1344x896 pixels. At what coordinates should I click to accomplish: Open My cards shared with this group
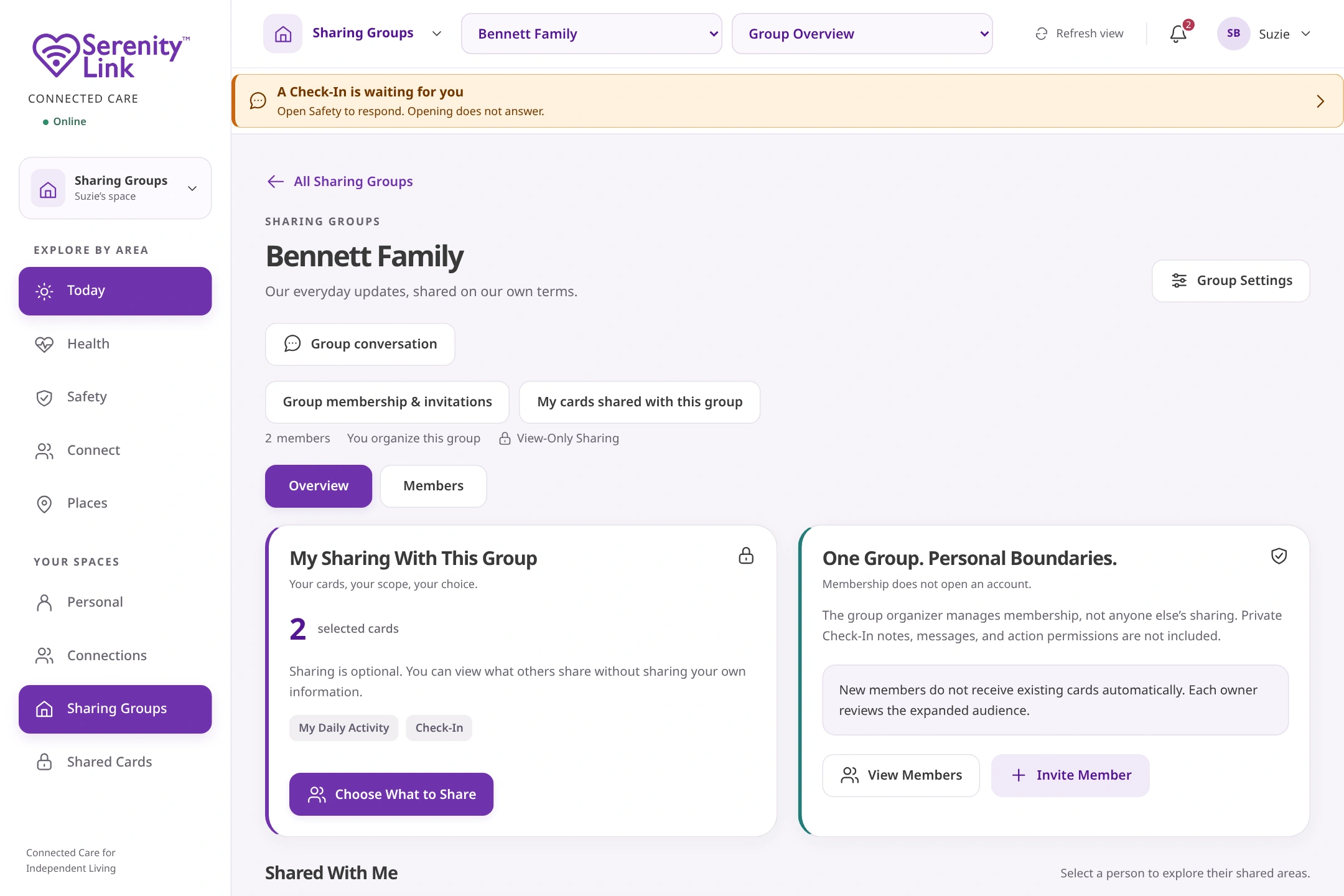click(640, 402)
